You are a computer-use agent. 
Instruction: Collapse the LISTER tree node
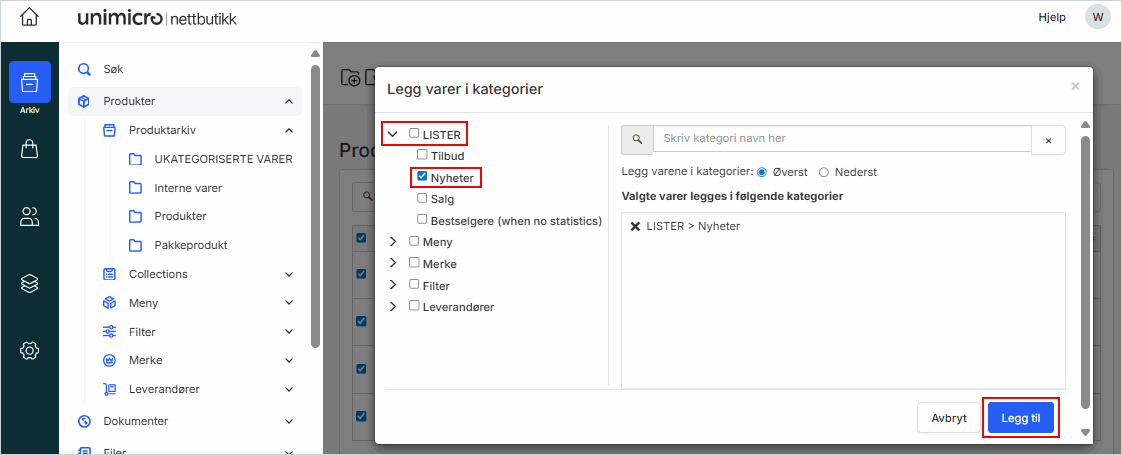pyautogui.click(x=393, y=134)
